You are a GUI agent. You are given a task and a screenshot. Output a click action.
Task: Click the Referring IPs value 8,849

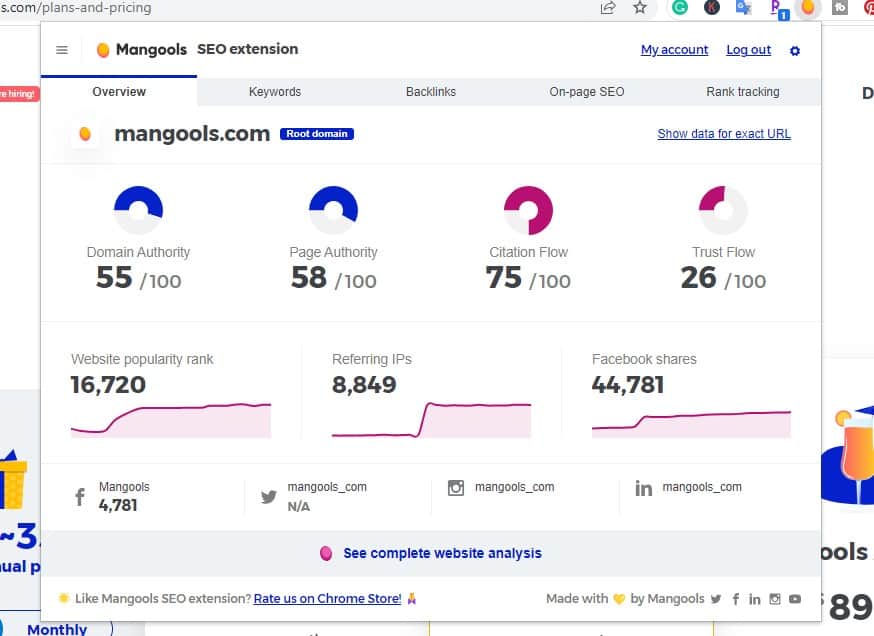(x=364, y=385)
